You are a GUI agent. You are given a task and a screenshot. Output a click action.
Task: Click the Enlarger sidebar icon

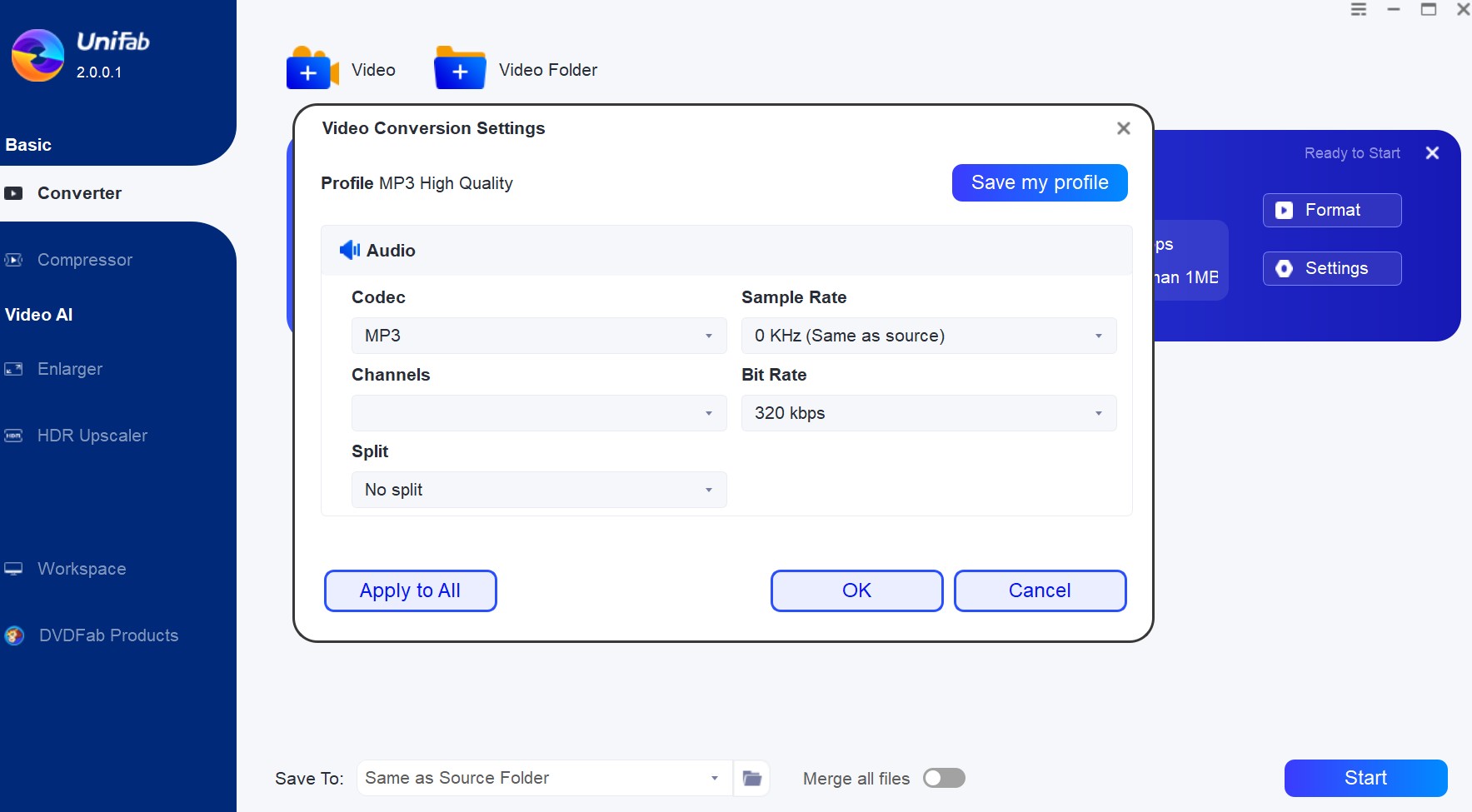pos(13,369)
